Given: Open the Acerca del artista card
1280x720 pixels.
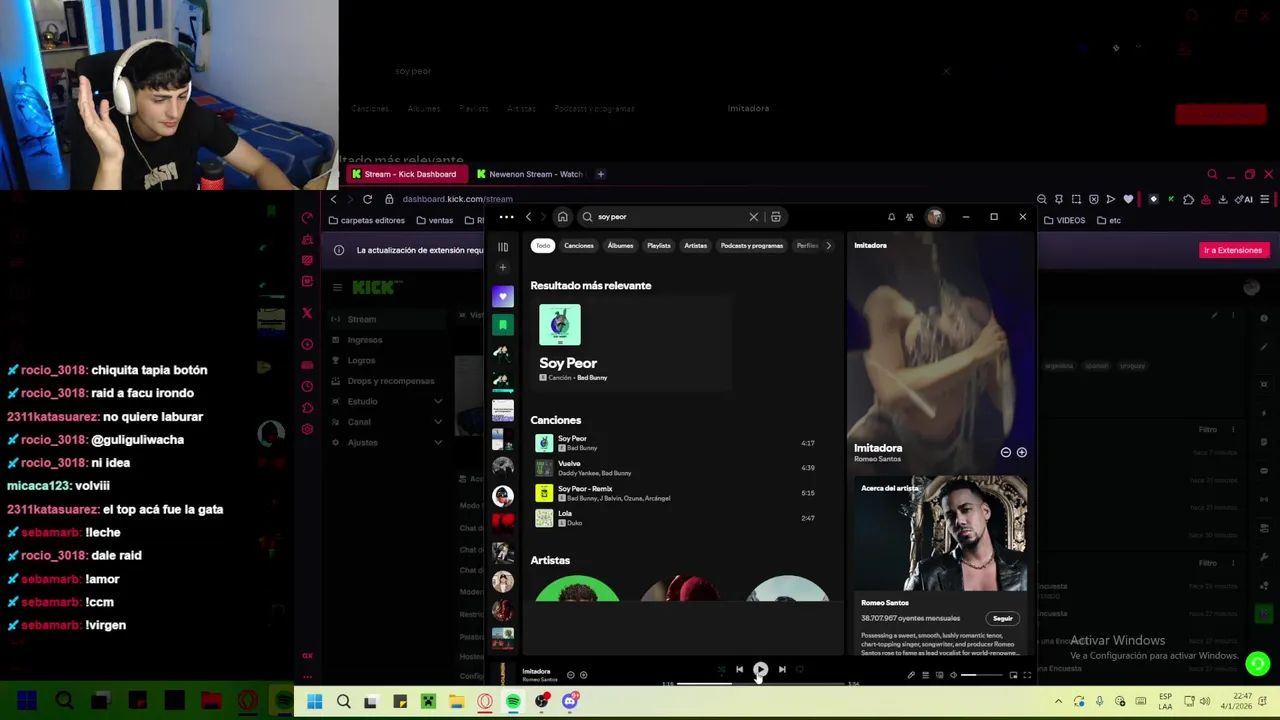Looking at the screenshot, I should 940,566.
